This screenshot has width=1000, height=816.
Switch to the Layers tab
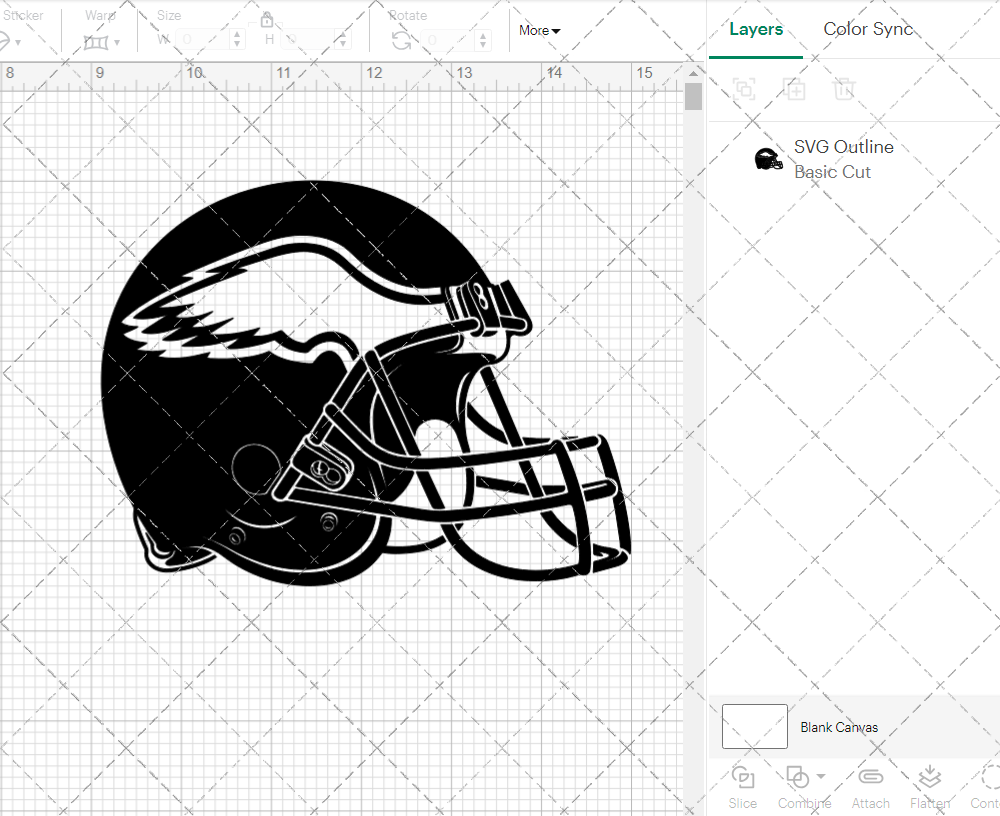756,29
